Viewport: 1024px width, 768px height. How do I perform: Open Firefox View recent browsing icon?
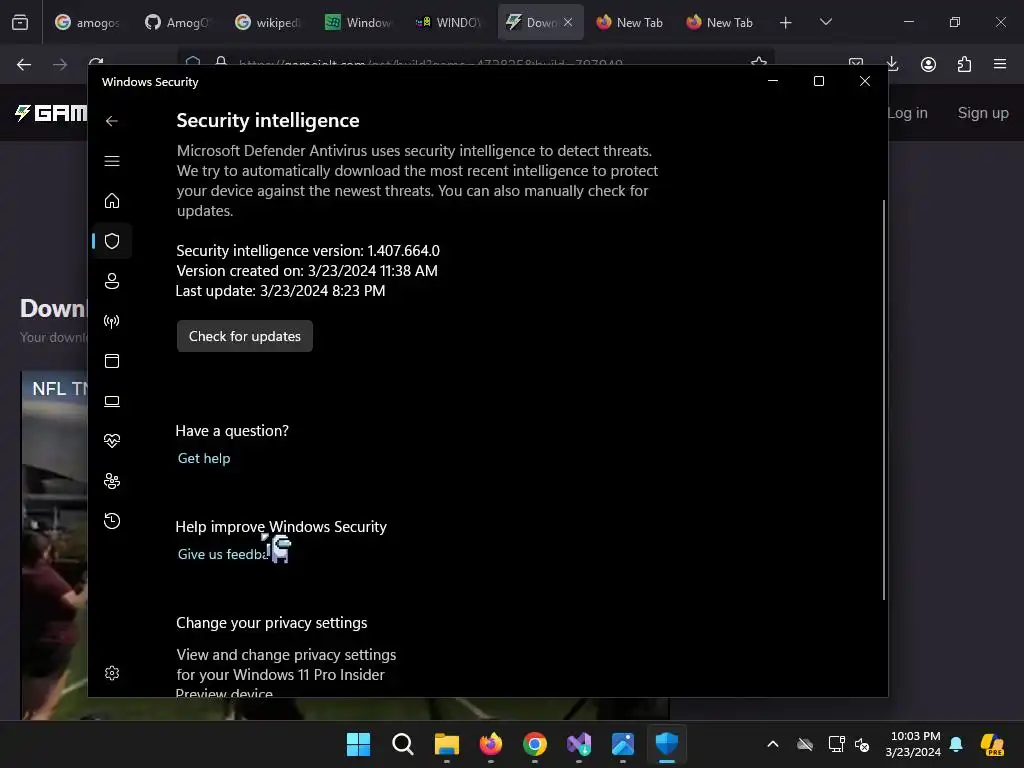tap(20, 22)
